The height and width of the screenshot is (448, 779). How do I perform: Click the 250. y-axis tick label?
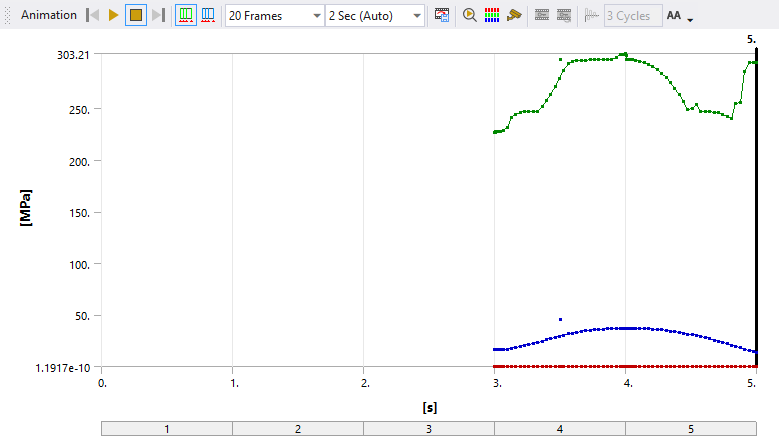tap(79, 110)
